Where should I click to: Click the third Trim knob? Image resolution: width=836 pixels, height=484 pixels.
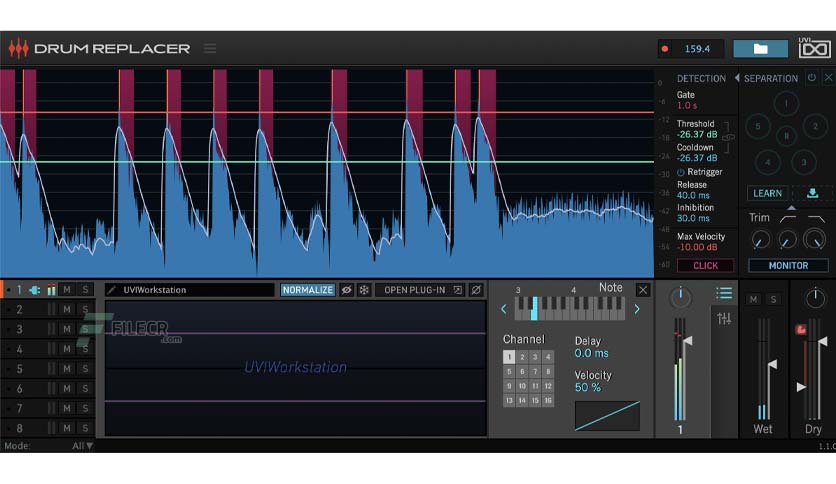click(x=815, y=239)
